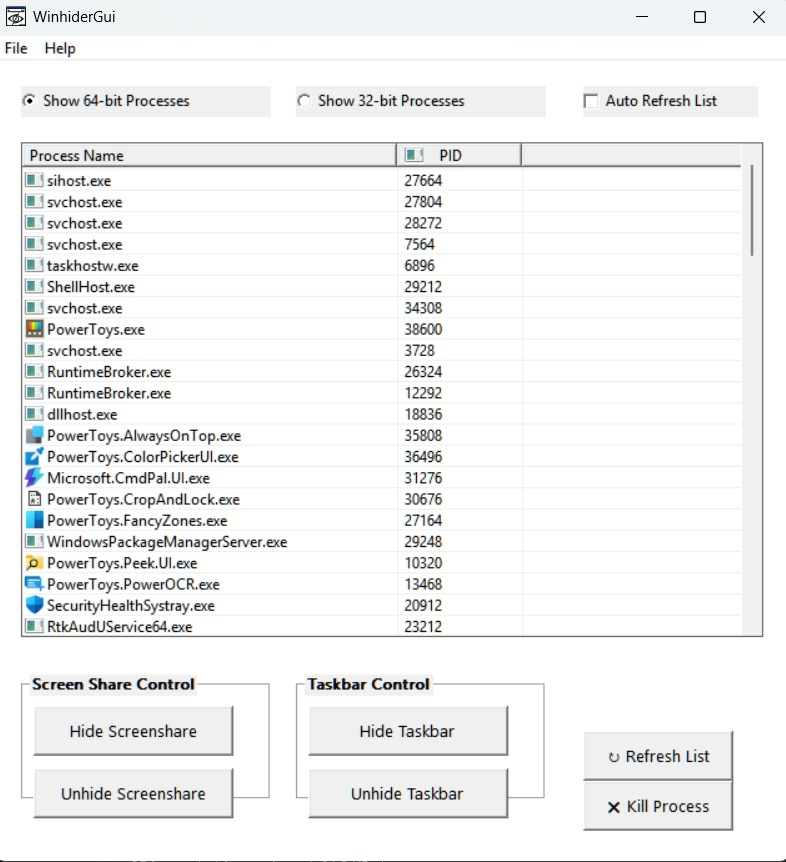Screen dimensions: 786x862
Task: Click the WindowsPackageManagerServer.exe icon
Action: (x=34, y=541)
